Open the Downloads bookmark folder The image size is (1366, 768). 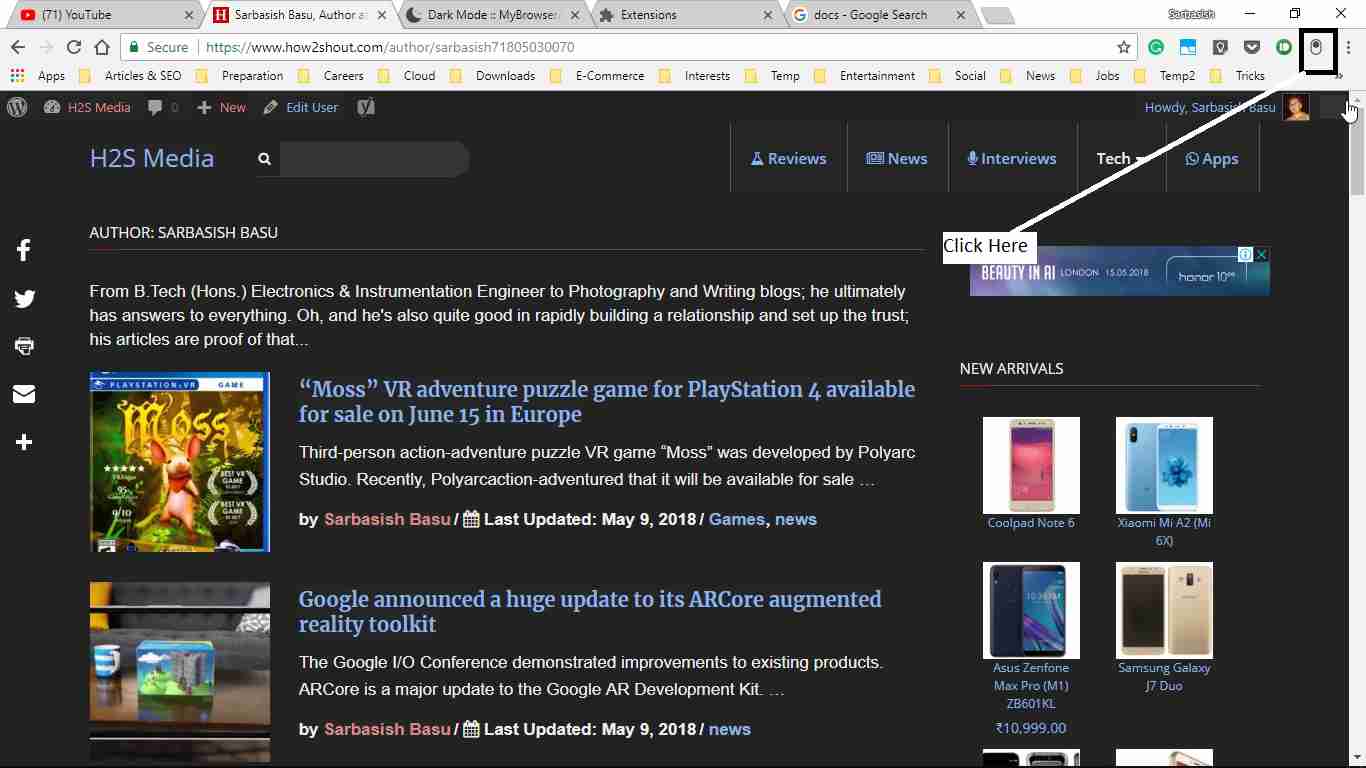(492, 75)
